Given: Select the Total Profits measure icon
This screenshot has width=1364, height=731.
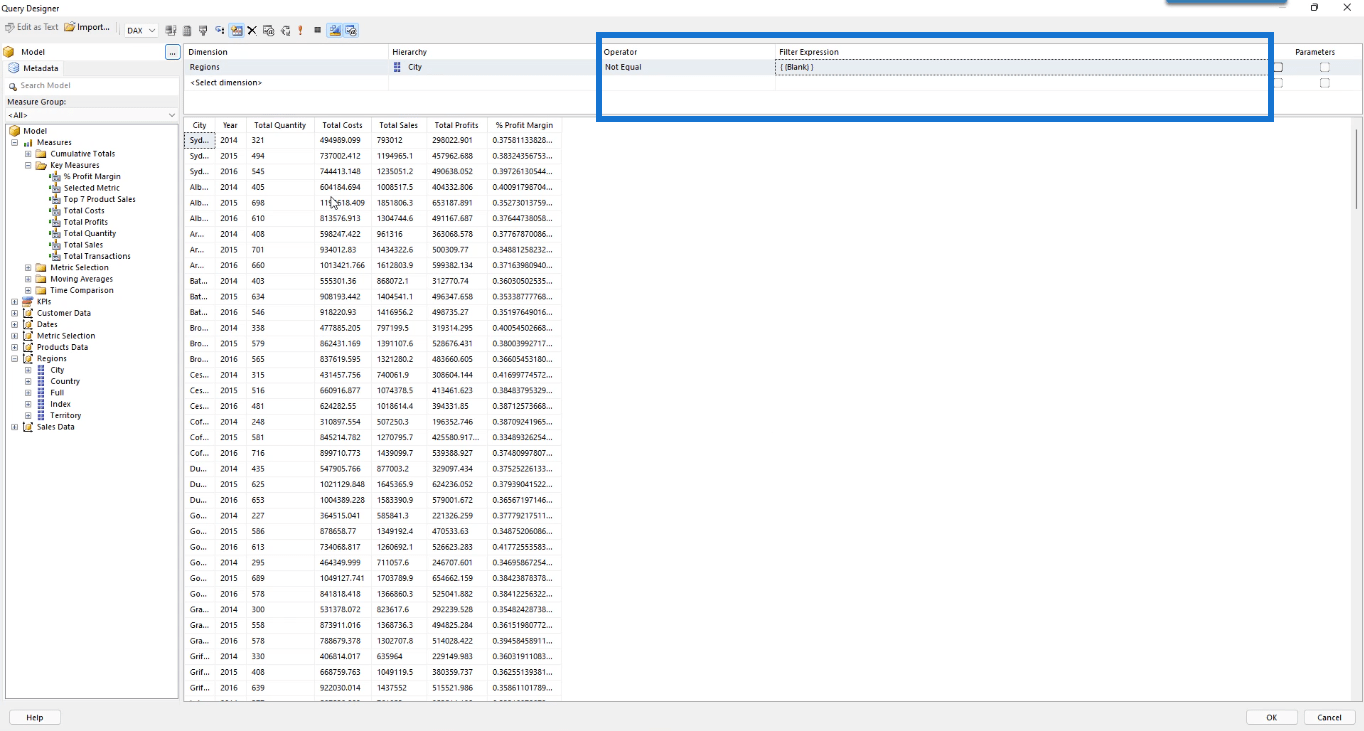Looking at the screenshot, I should point(55,222).
